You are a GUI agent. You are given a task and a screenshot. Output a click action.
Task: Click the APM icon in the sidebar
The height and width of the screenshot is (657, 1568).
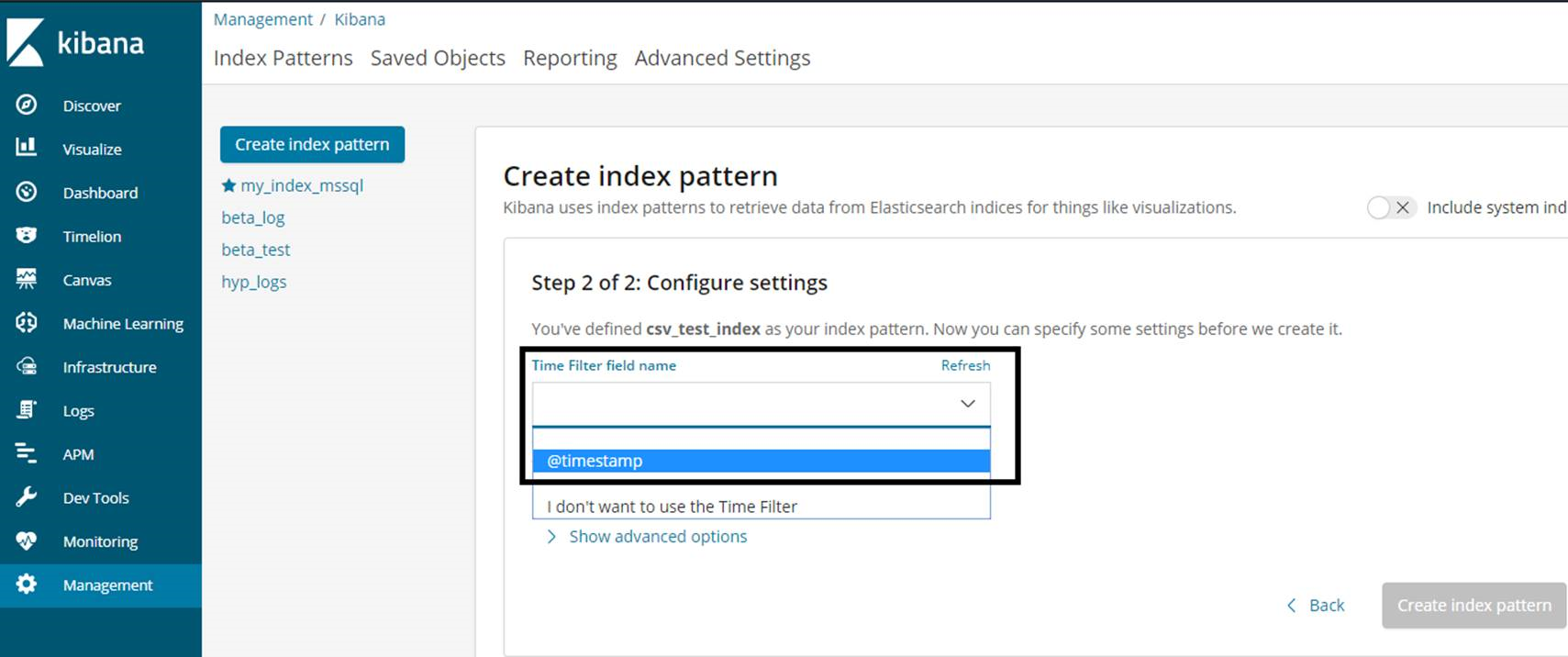click(x=27, y=453)
